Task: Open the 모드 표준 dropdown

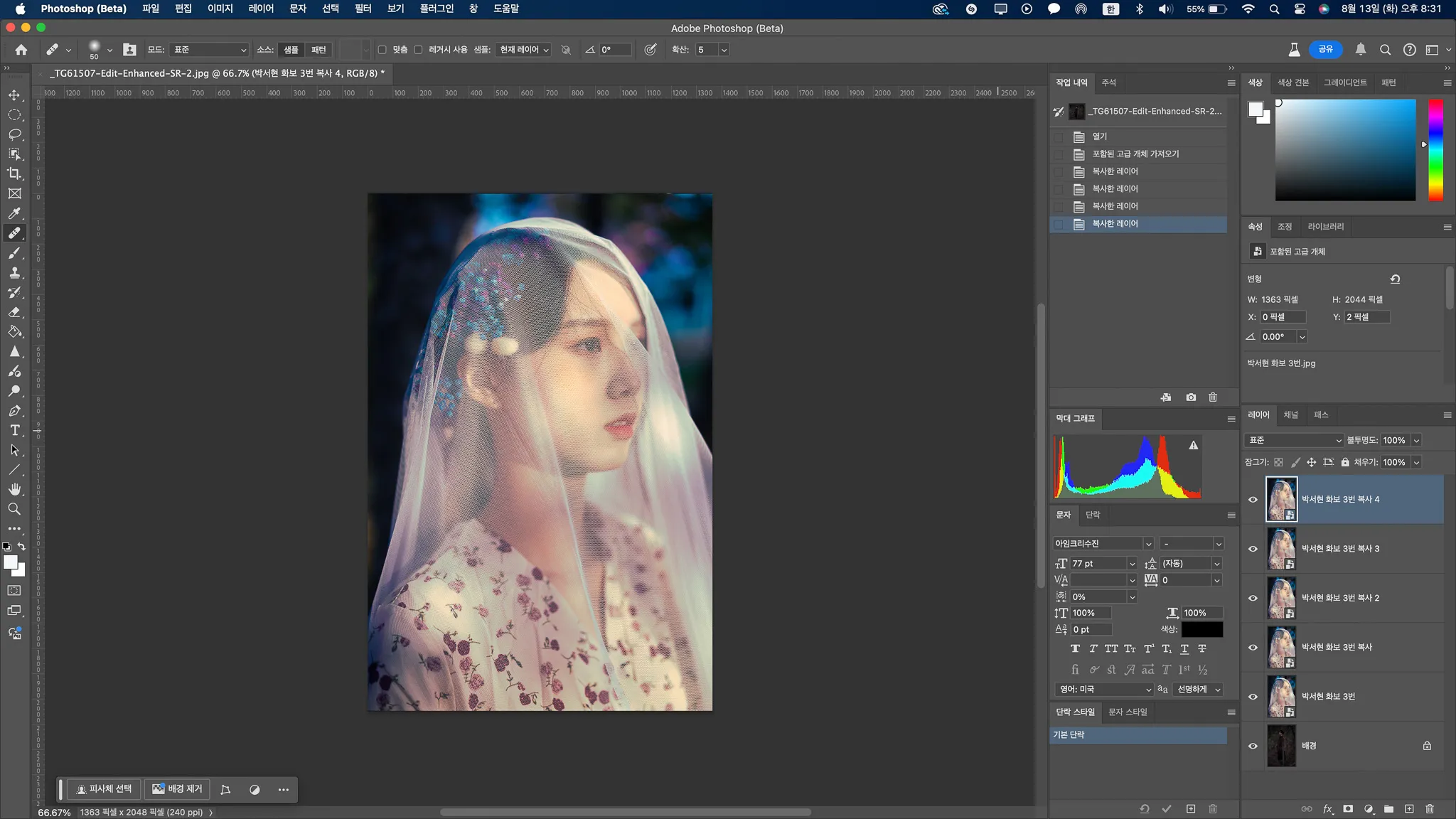Action: tap(210, 50)
